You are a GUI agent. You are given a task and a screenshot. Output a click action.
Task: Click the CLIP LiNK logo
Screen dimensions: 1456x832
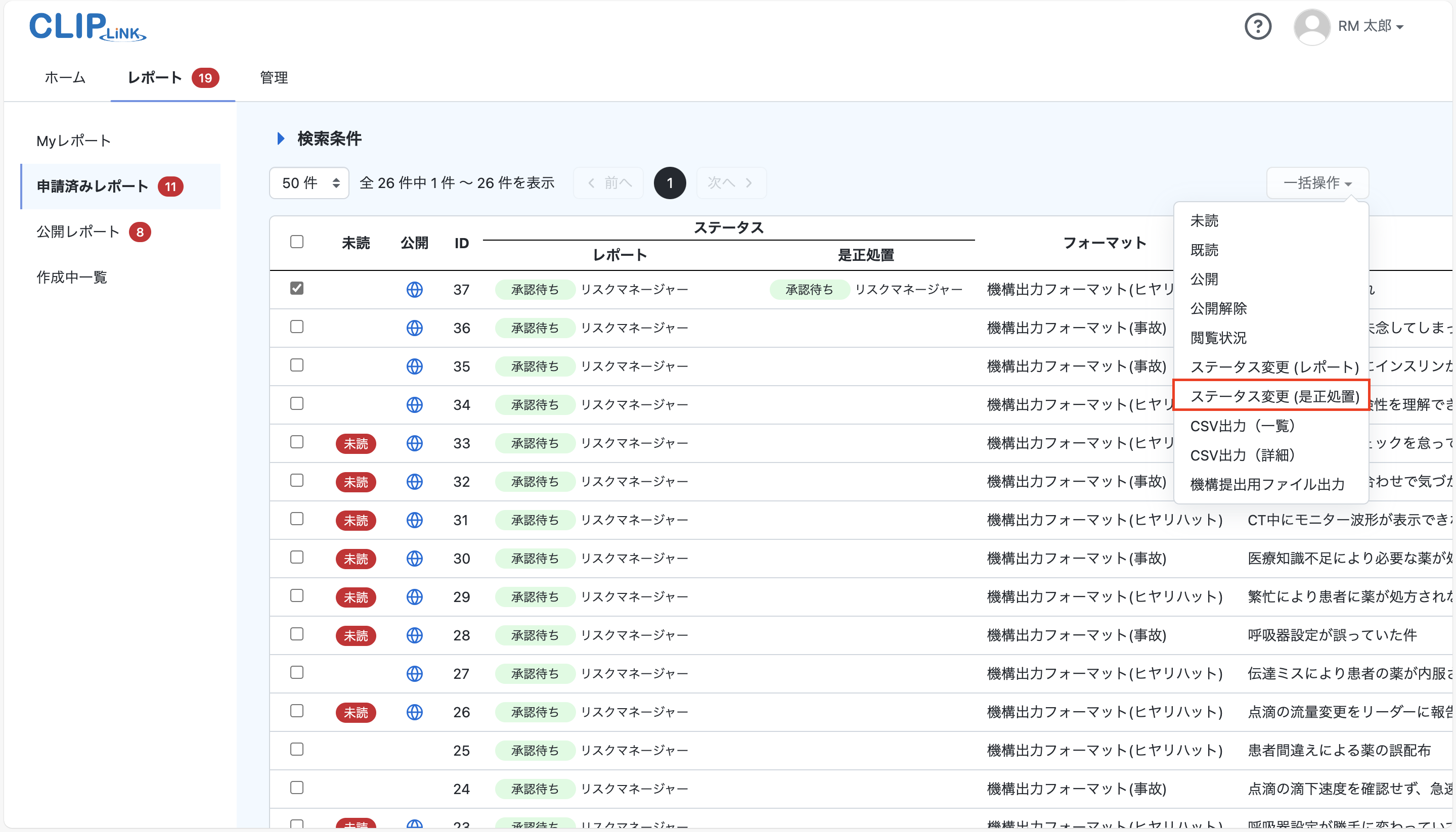(x=87, y=27)
